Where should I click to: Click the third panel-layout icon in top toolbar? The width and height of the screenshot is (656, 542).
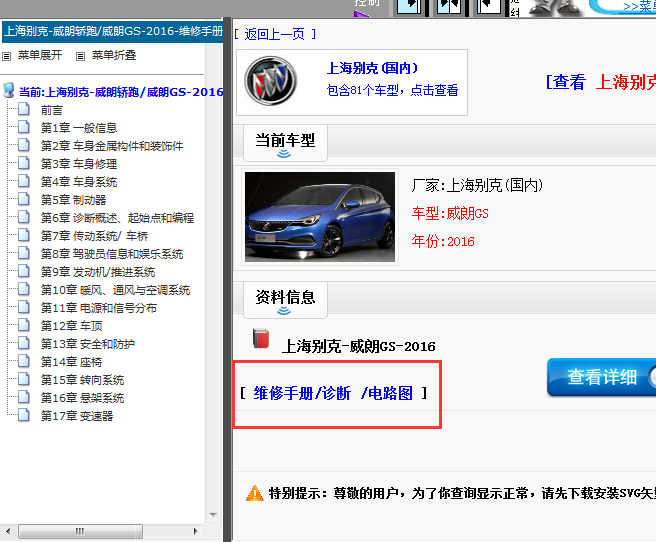click(489, 8)
